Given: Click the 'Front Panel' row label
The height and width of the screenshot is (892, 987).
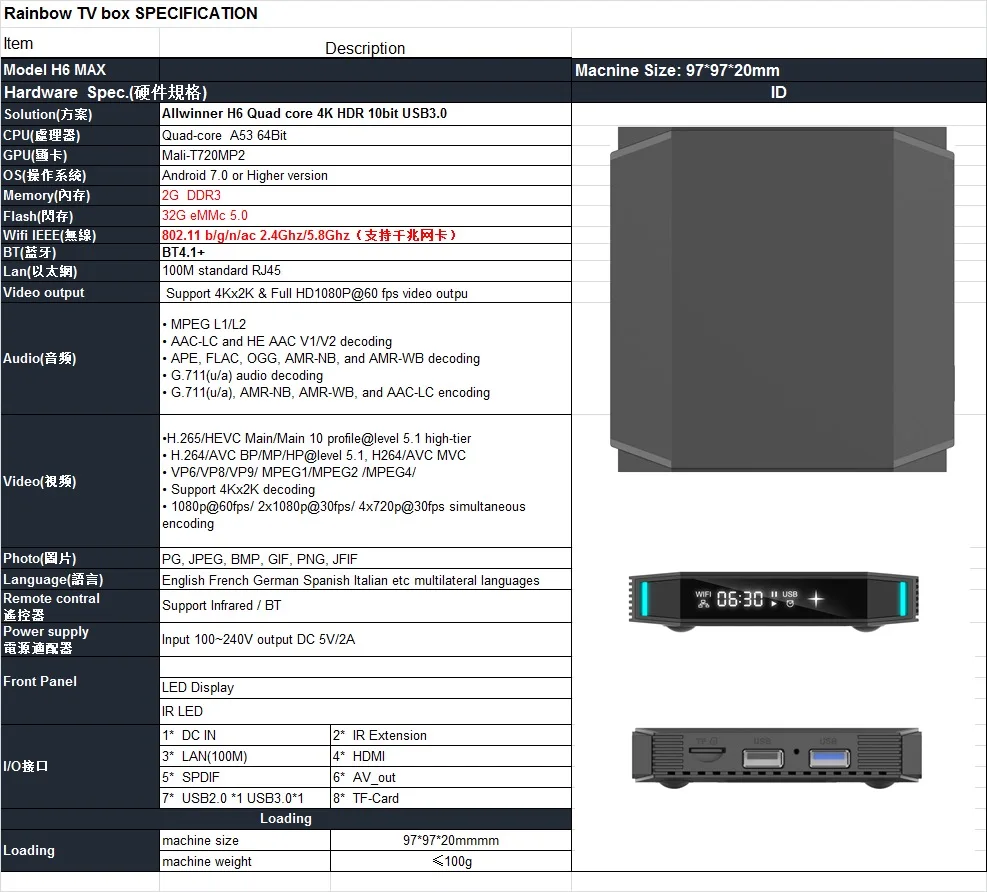Looking at the screenshot, I should [x=80, y=690].
